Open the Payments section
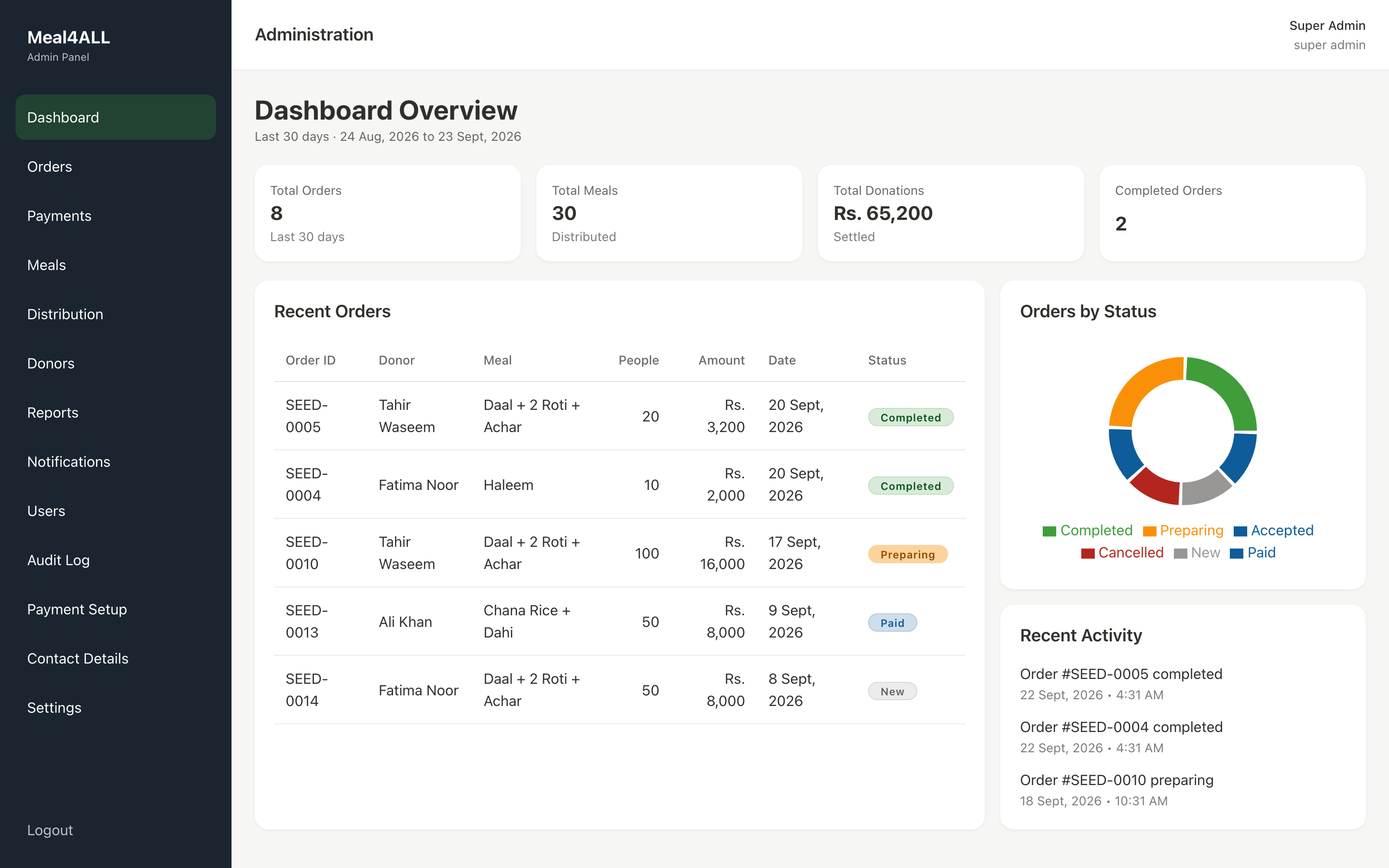 pyautogui.click(x=115, y=216)
